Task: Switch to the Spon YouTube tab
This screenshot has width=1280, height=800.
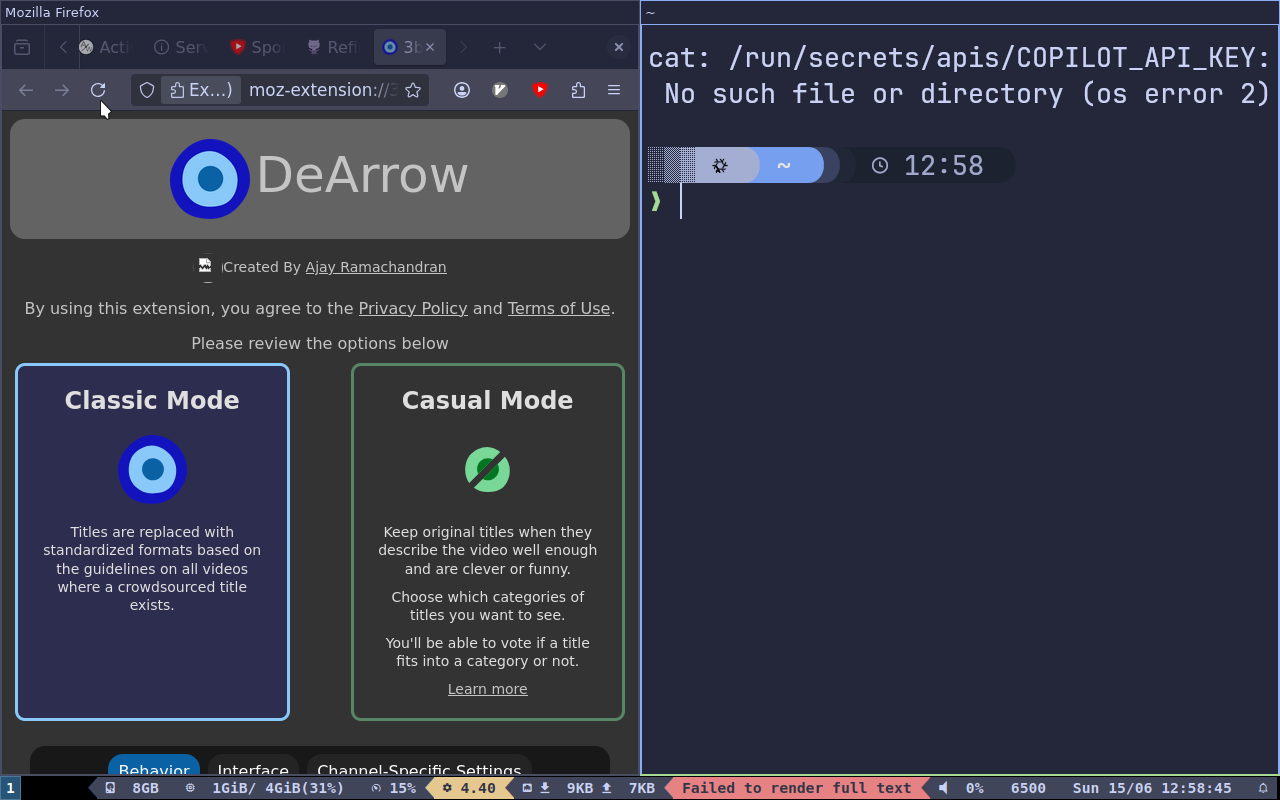Action: pyautogui.click(x=257, y=47)
